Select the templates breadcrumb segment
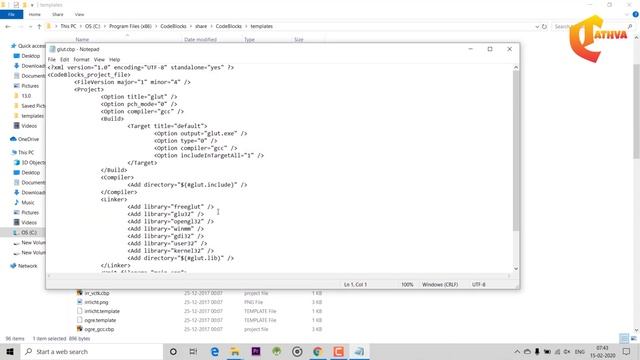 262,26
